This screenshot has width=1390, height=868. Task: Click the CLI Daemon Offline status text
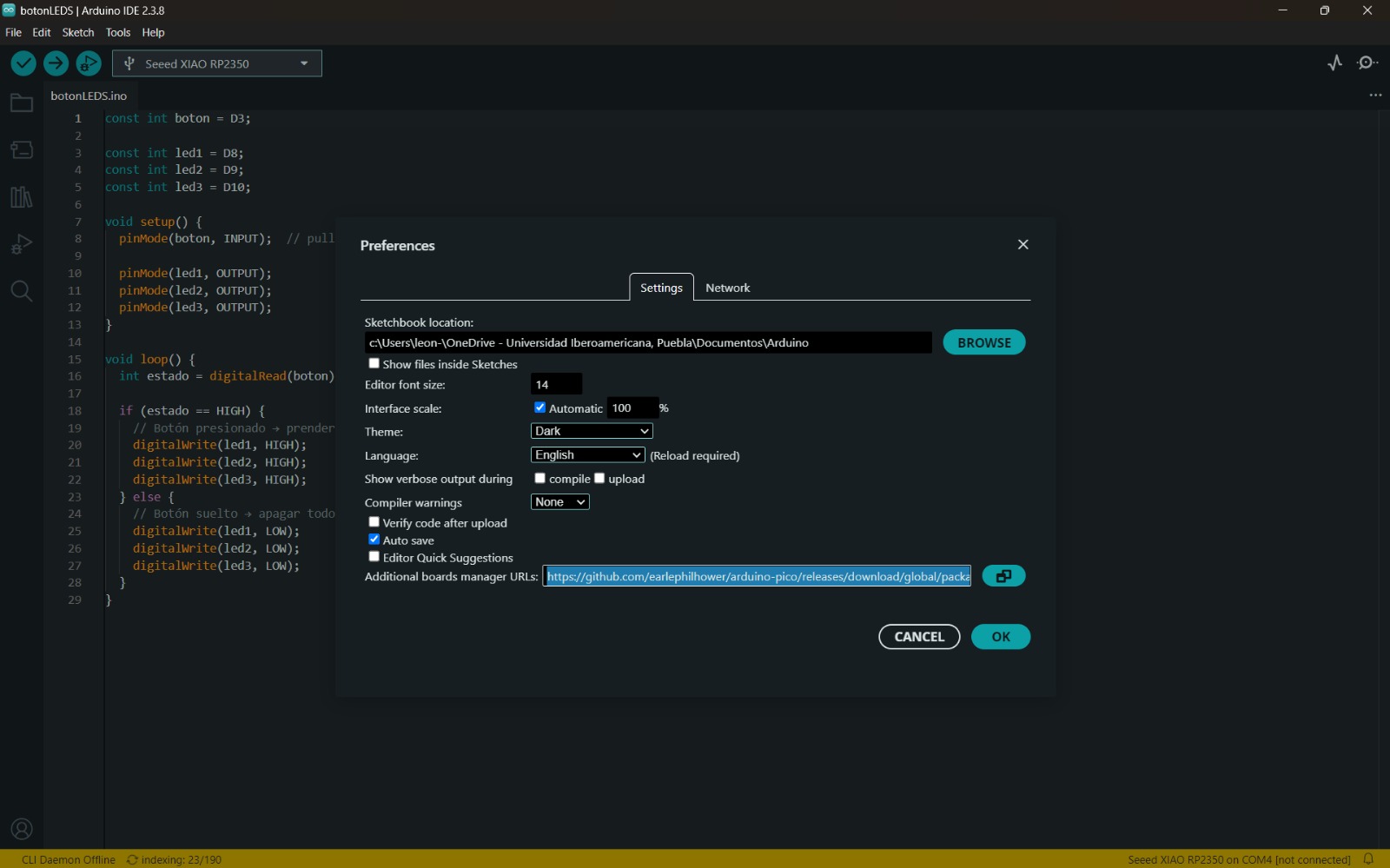(x=69, y=859)
